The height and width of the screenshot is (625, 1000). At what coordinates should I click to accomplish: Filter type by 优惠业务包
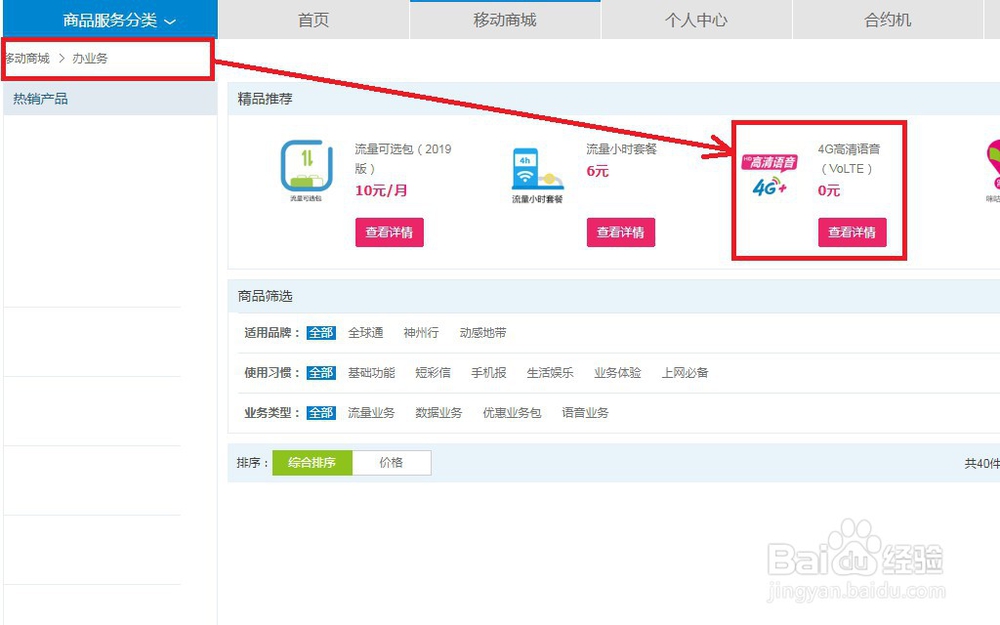[x=511, y=413]
